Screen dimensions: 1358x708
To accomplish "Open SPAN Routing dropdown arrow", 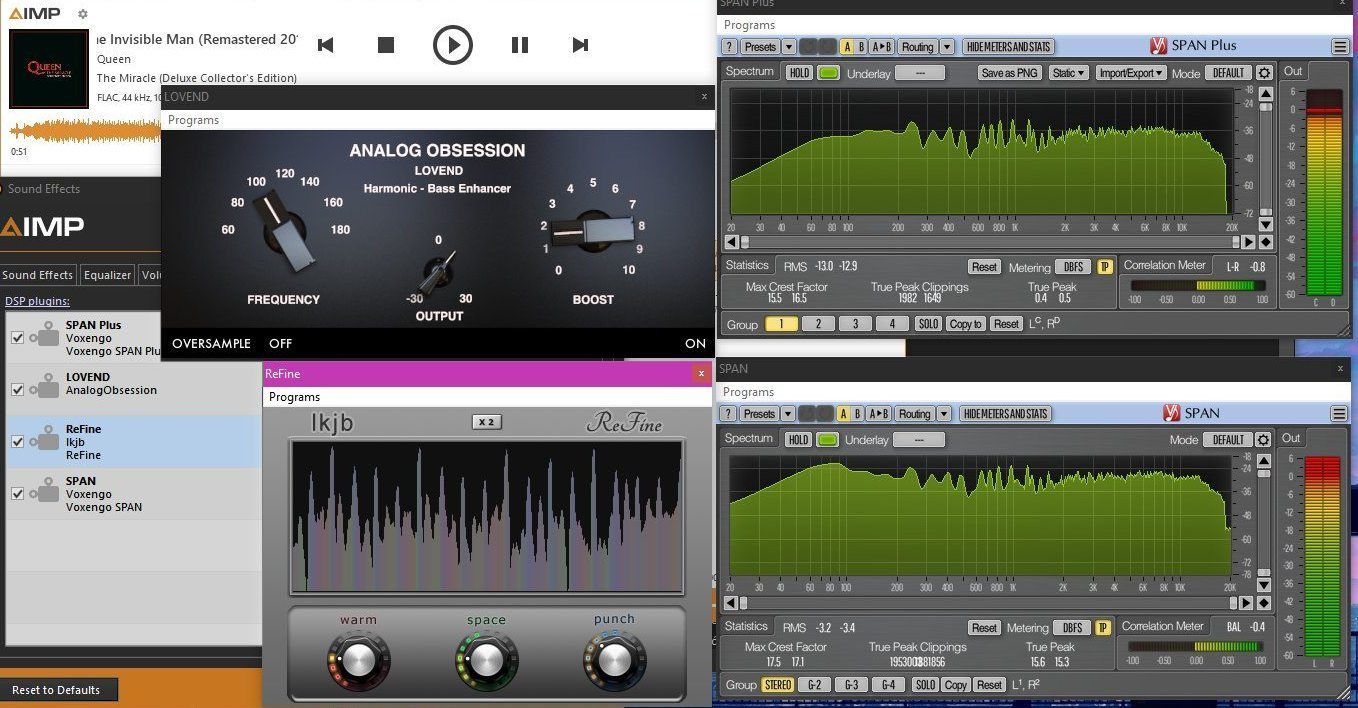I will [x=942, y=414].
